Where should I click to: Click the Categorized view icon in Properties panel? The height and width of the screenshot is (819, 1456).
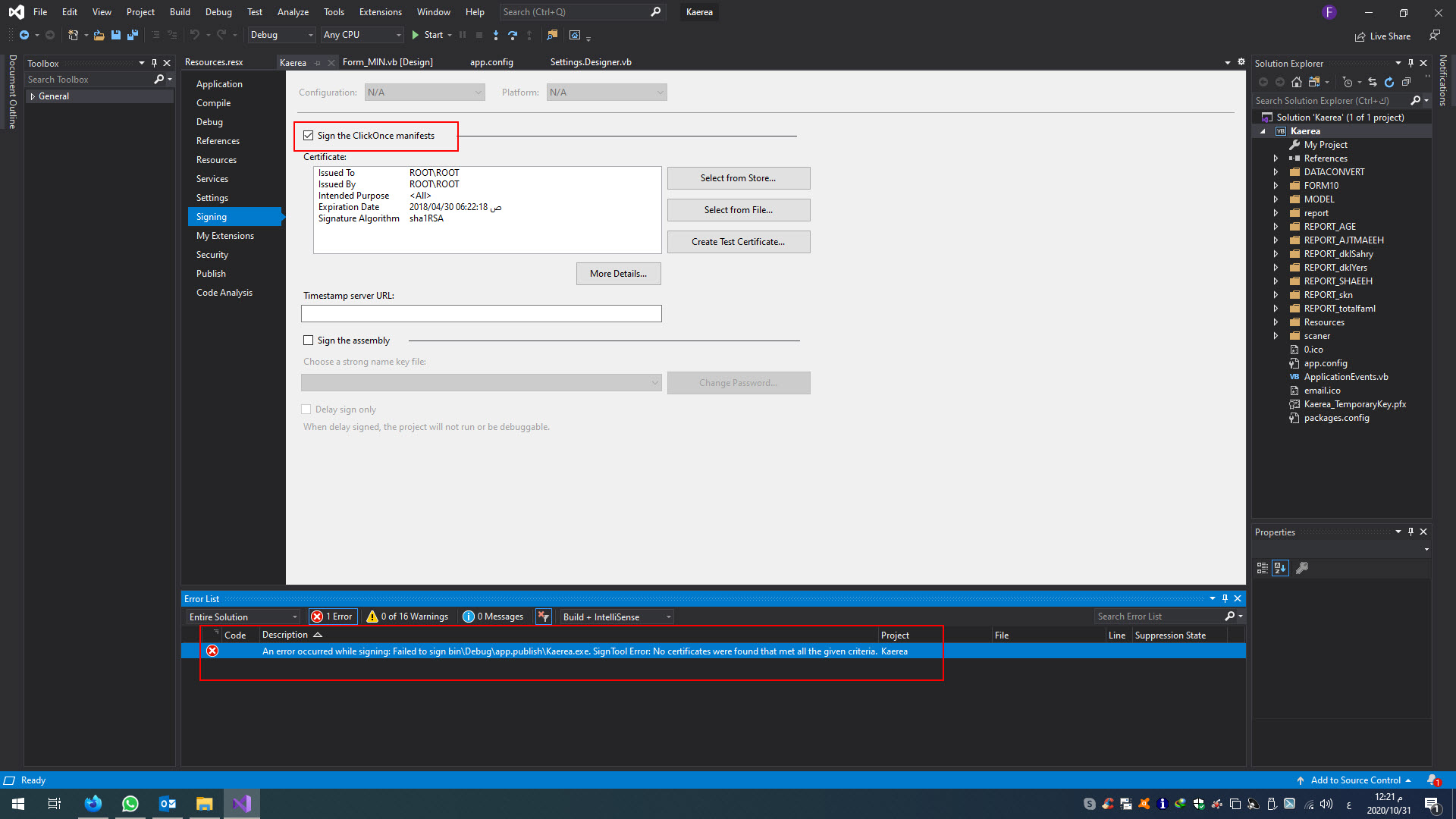pos(1263,568)
